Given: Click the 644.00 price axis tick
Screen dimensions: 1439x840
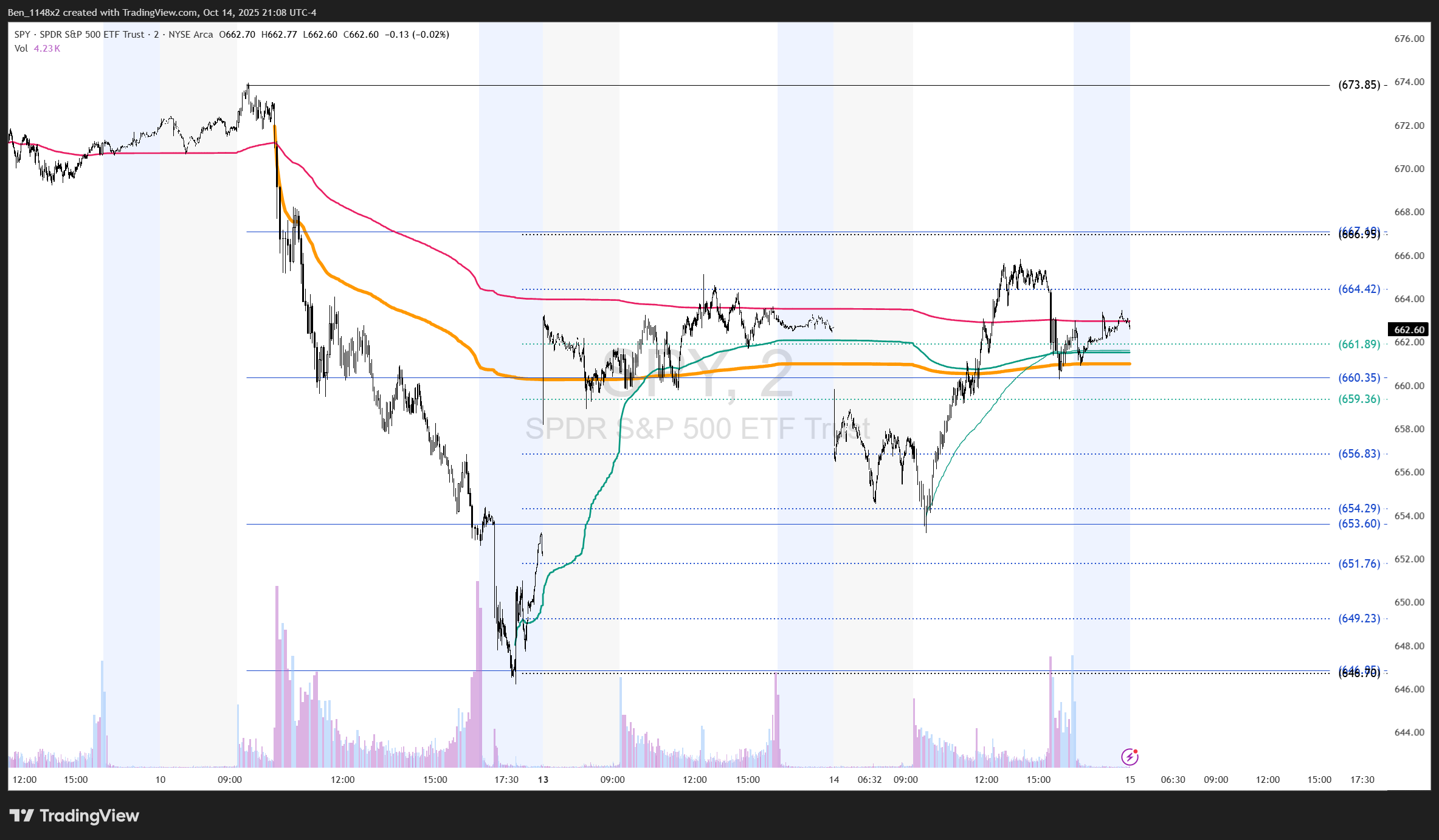Looking at the screenshot, I should pos(1409,732).
